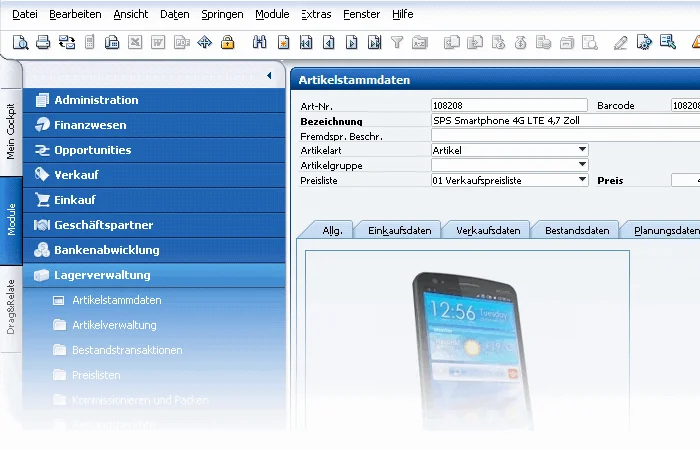Open the Module menu
Viewport: 700px width, 450px height.
click(272, 14)
